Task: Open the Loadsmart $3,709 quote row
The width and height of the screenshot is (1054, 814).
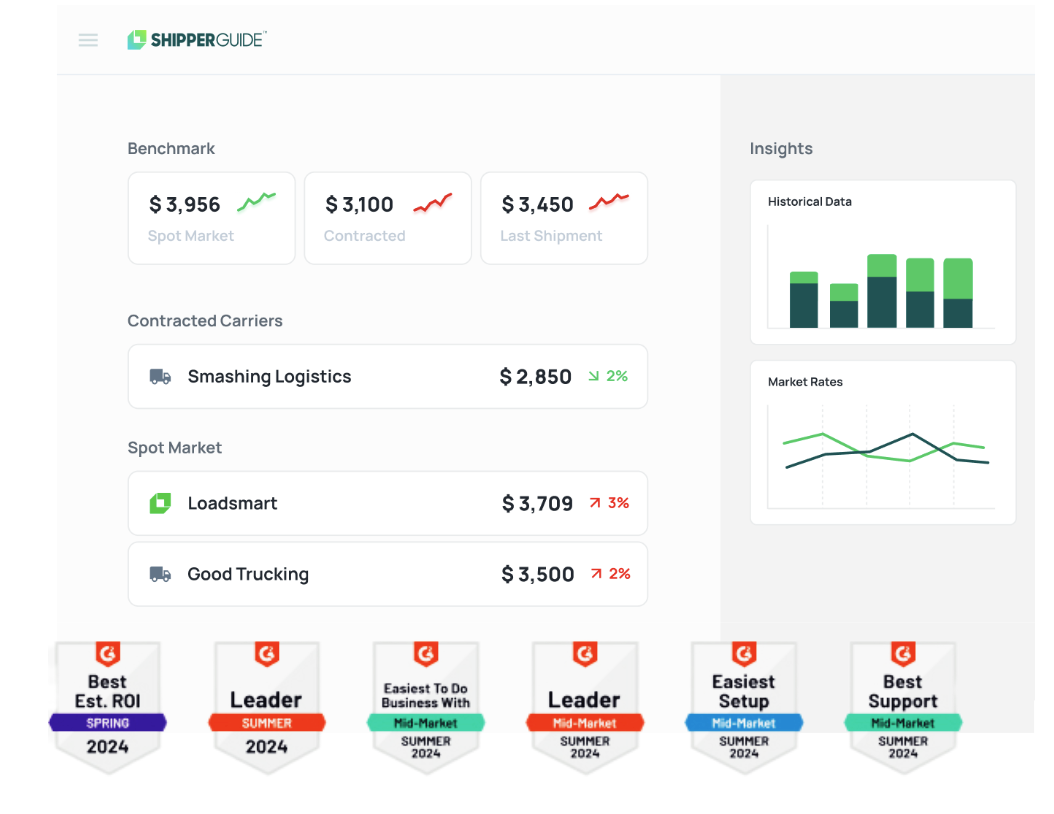Action: pyautogui.click(x=387, y=503)
